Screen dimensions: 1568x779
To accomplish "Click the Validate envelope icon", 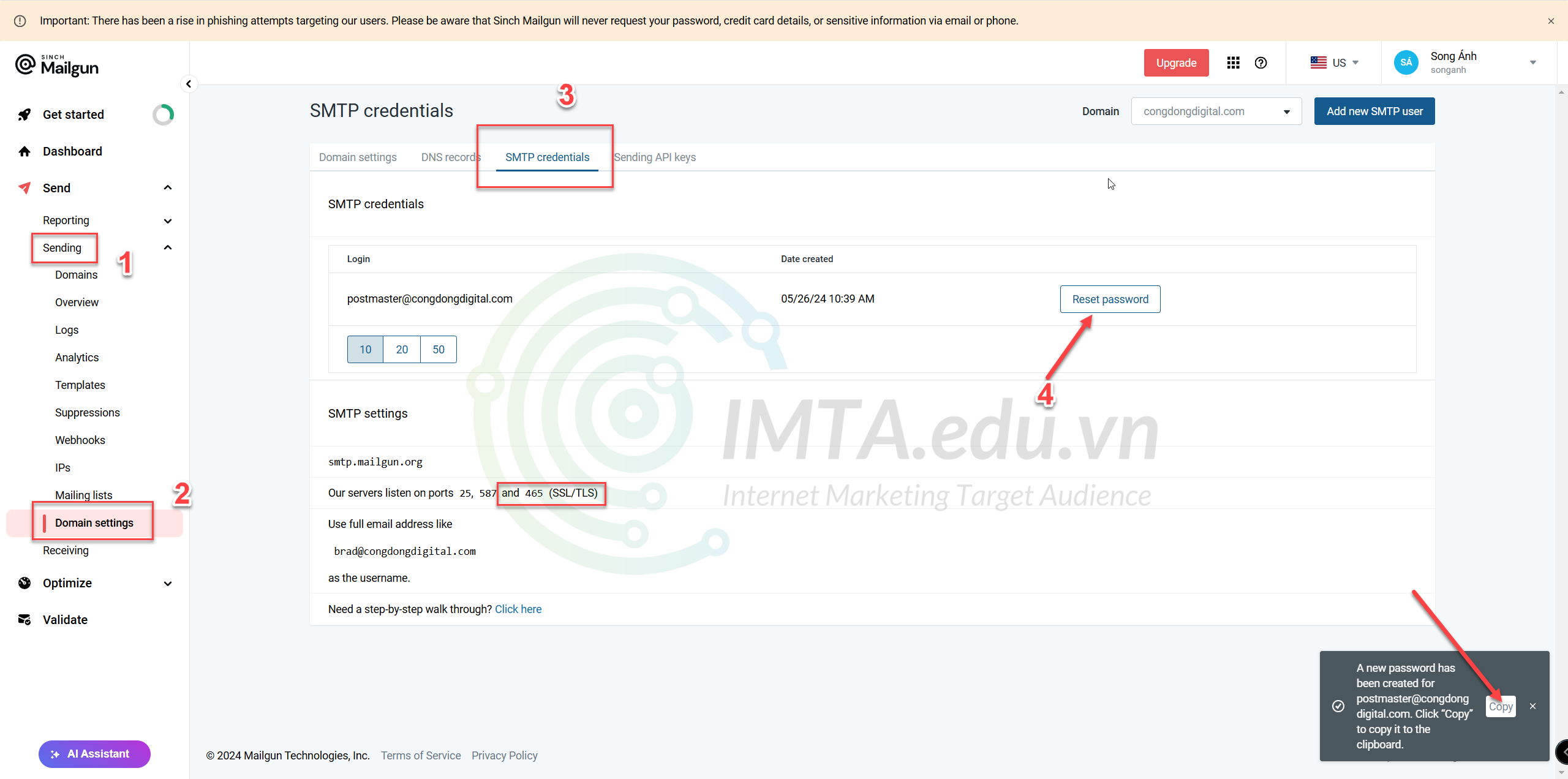I will click(24, 620).
